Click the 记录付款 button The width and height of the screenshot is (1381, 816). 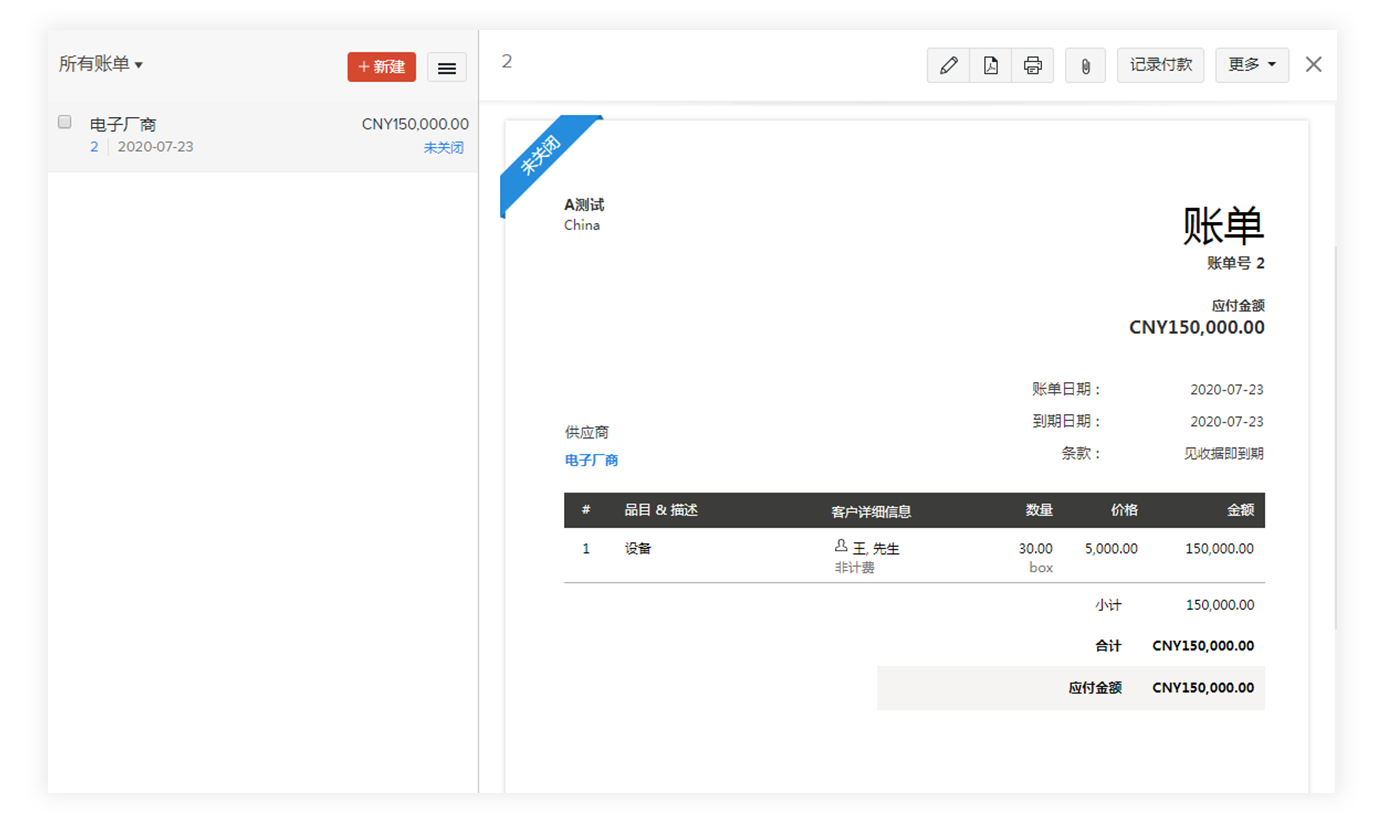(x=1160, y=65)
